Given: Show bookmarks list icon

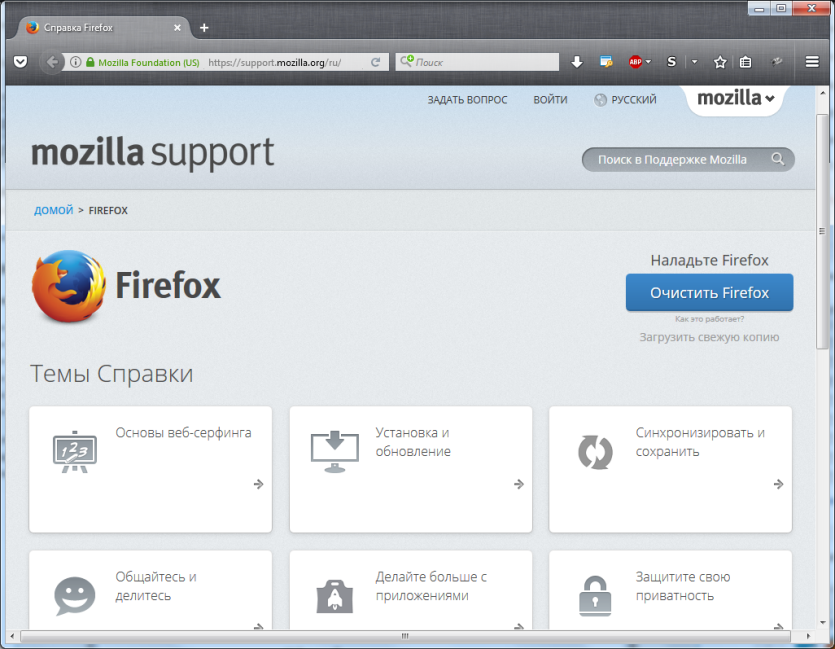Looking at the screenshot, I should click(746, 62).
